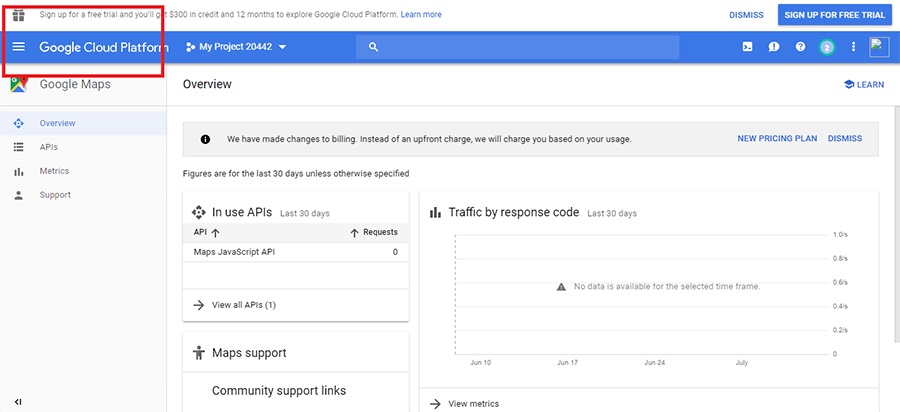900x412 pixels.
Task: Go to Metrics in the sidebar
Action: tap(54, 171)
